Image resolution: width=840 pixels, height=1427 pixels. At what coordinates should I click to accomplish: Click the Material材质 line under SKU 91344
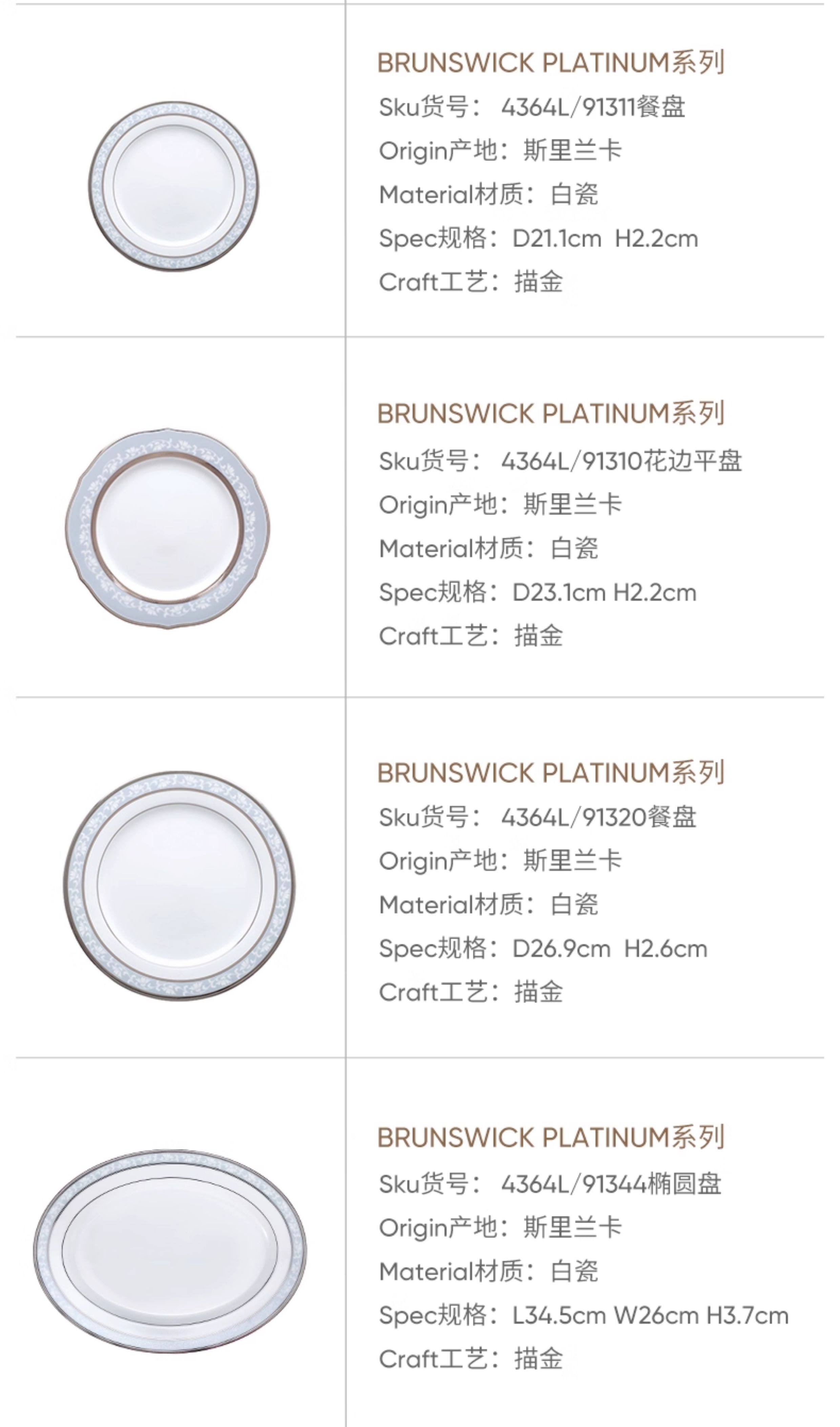click(x=488, y=1272)
